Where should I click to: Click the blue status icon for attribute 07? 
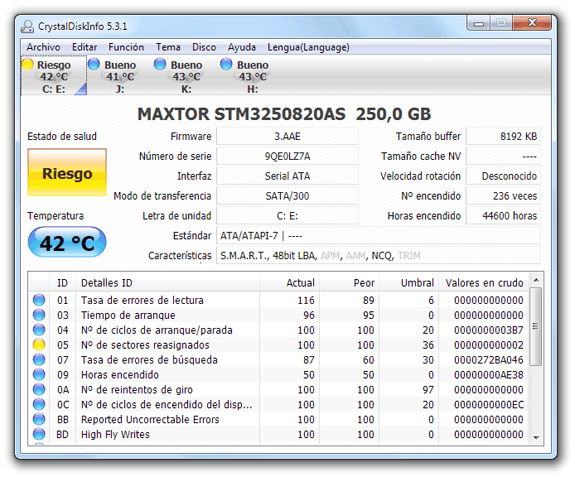coord(39,360)
